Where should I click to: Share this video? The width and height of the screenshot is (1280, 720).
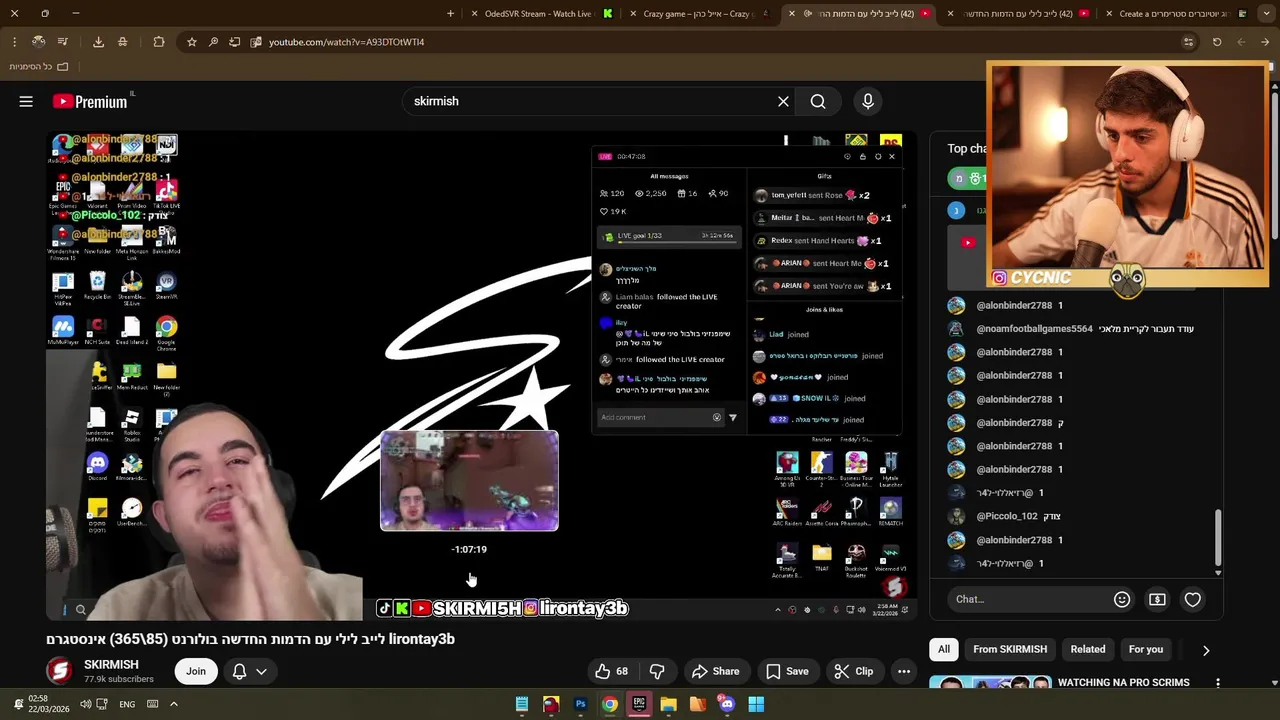coord(715,671)
